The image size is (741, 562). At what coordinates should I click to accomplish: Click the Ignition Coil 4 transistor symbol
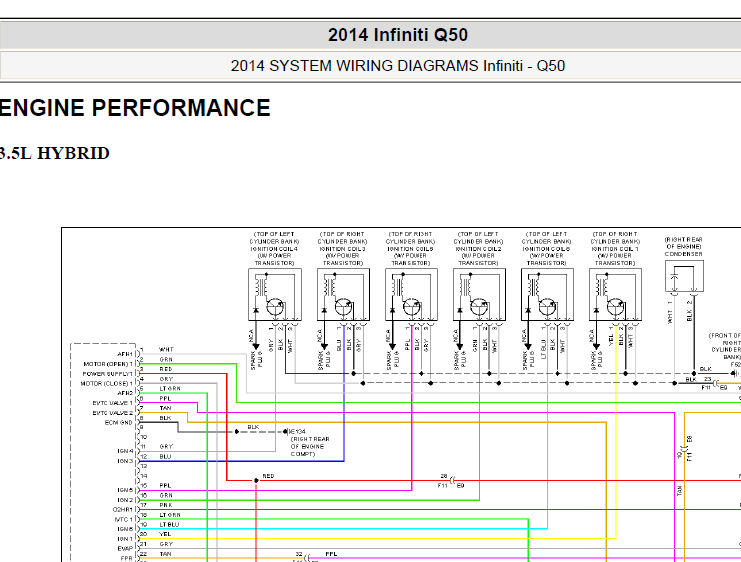coord(275,307)
